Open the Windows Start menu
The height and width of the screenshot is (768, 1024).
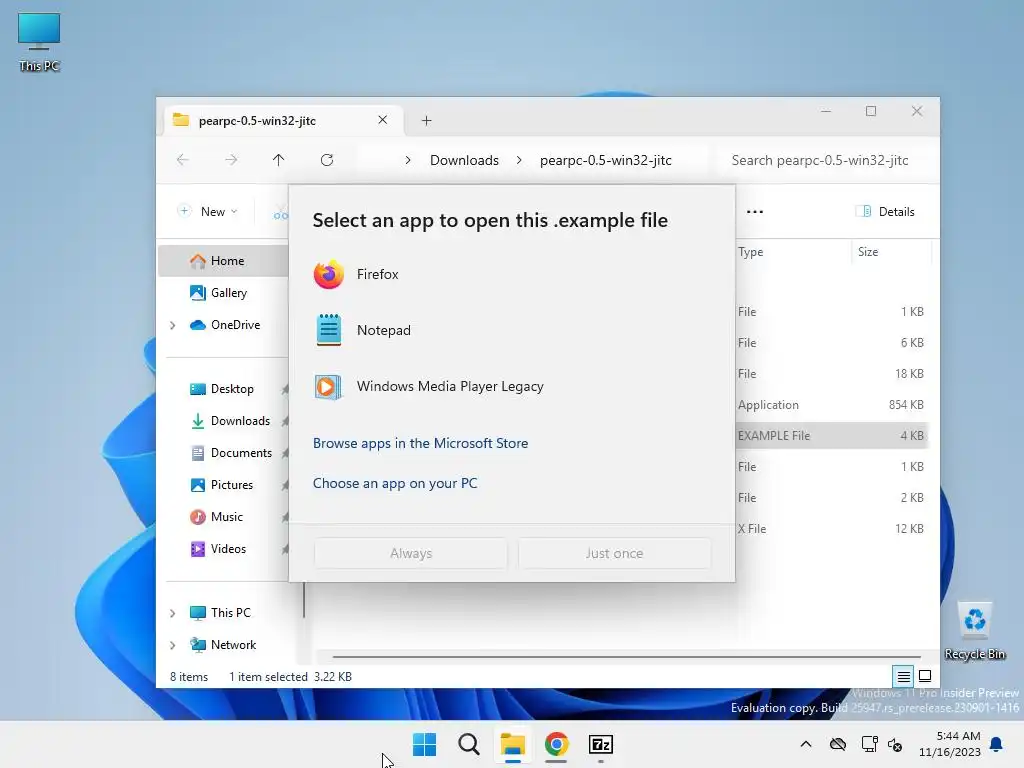click(424, 744)
